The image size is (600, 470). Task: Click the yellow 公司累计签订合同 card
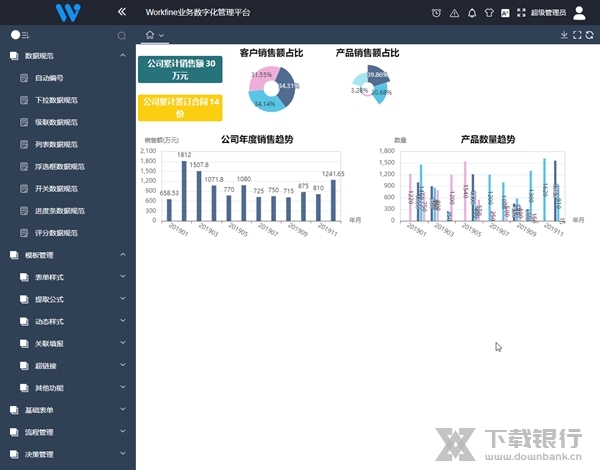180,107
